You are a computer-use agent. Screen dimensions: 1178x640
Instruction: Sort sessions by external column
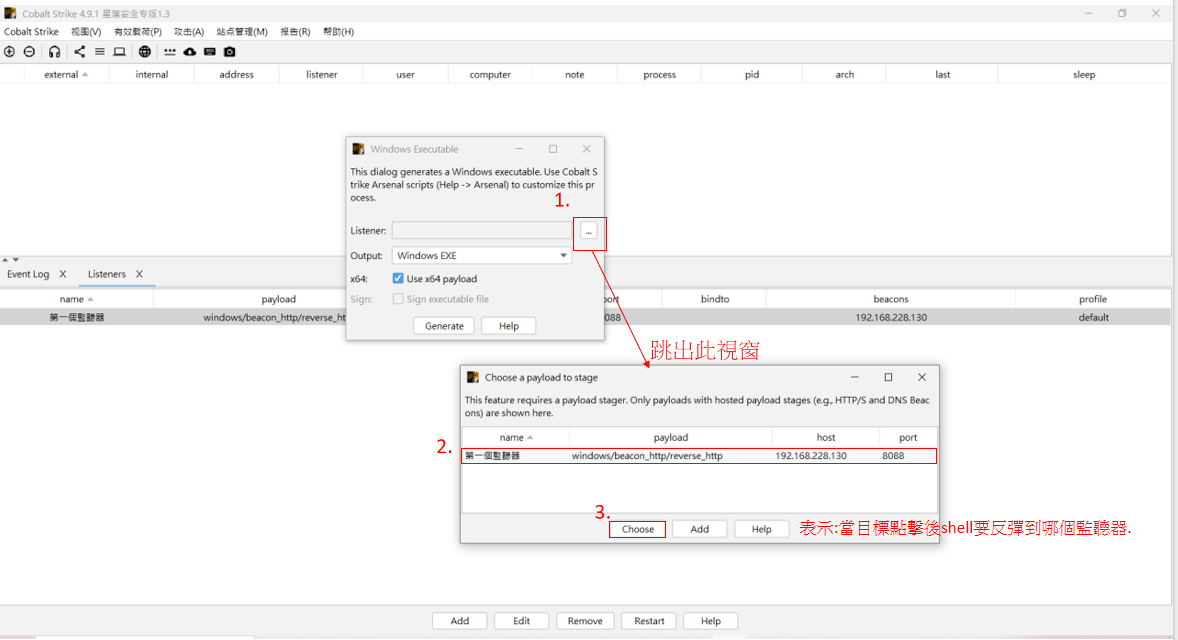66,74
